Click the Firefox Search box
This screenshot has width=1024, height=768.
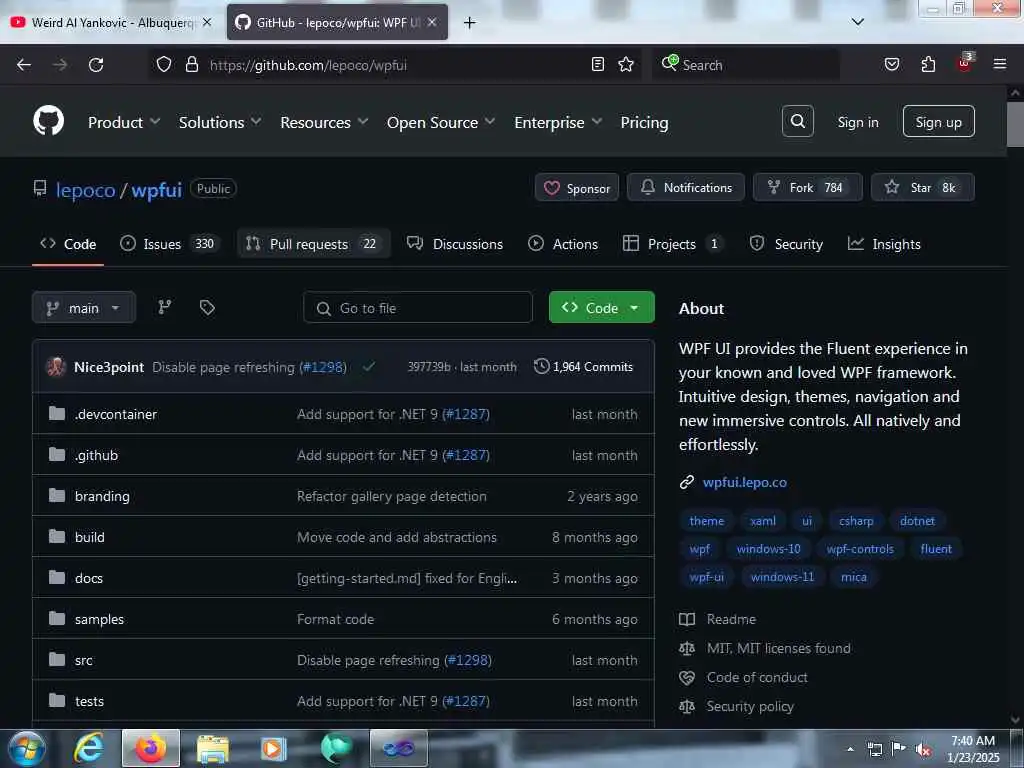coord(745,65)
